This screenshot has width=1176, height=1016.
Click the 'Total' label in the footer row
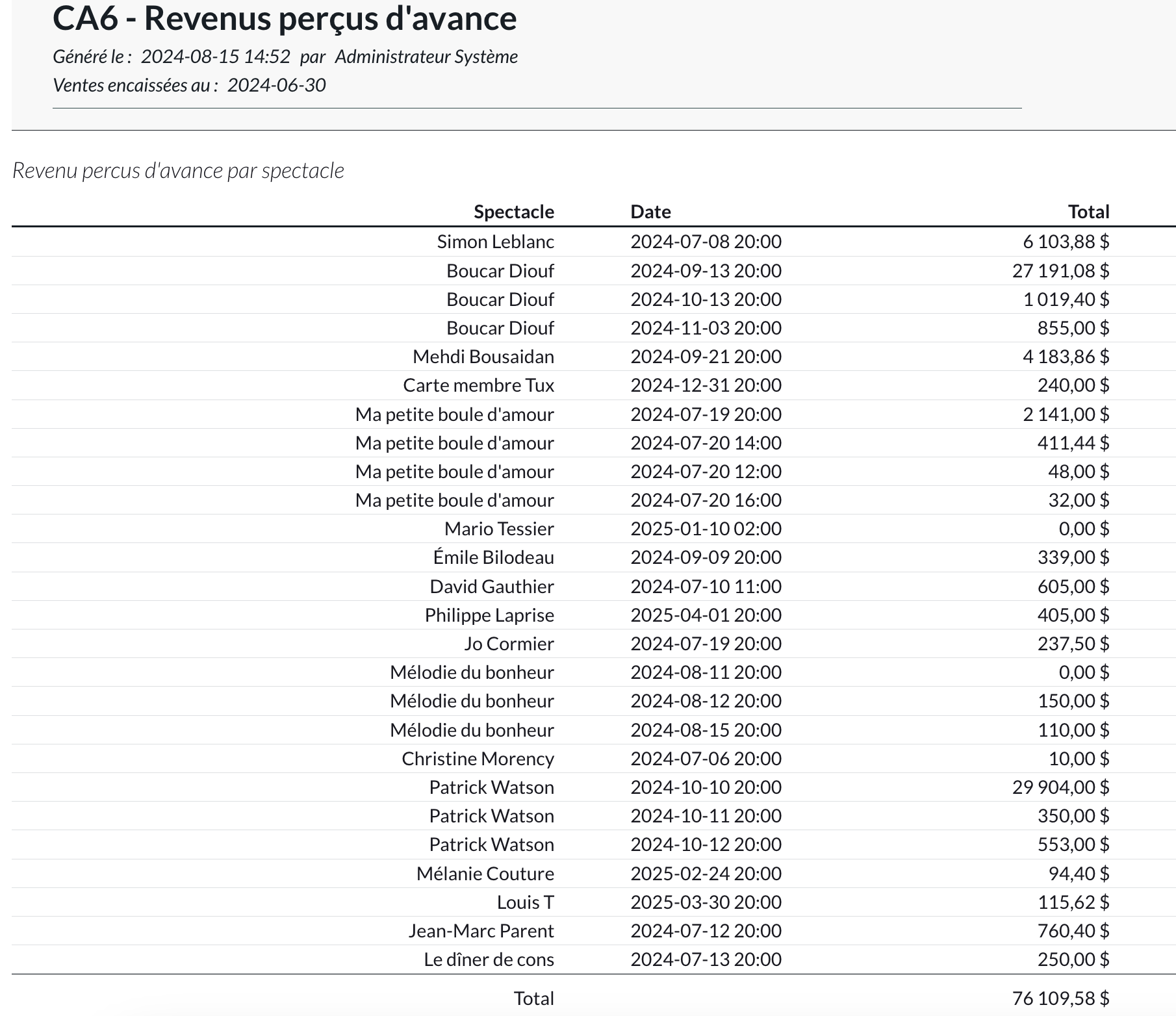(534, 998)
